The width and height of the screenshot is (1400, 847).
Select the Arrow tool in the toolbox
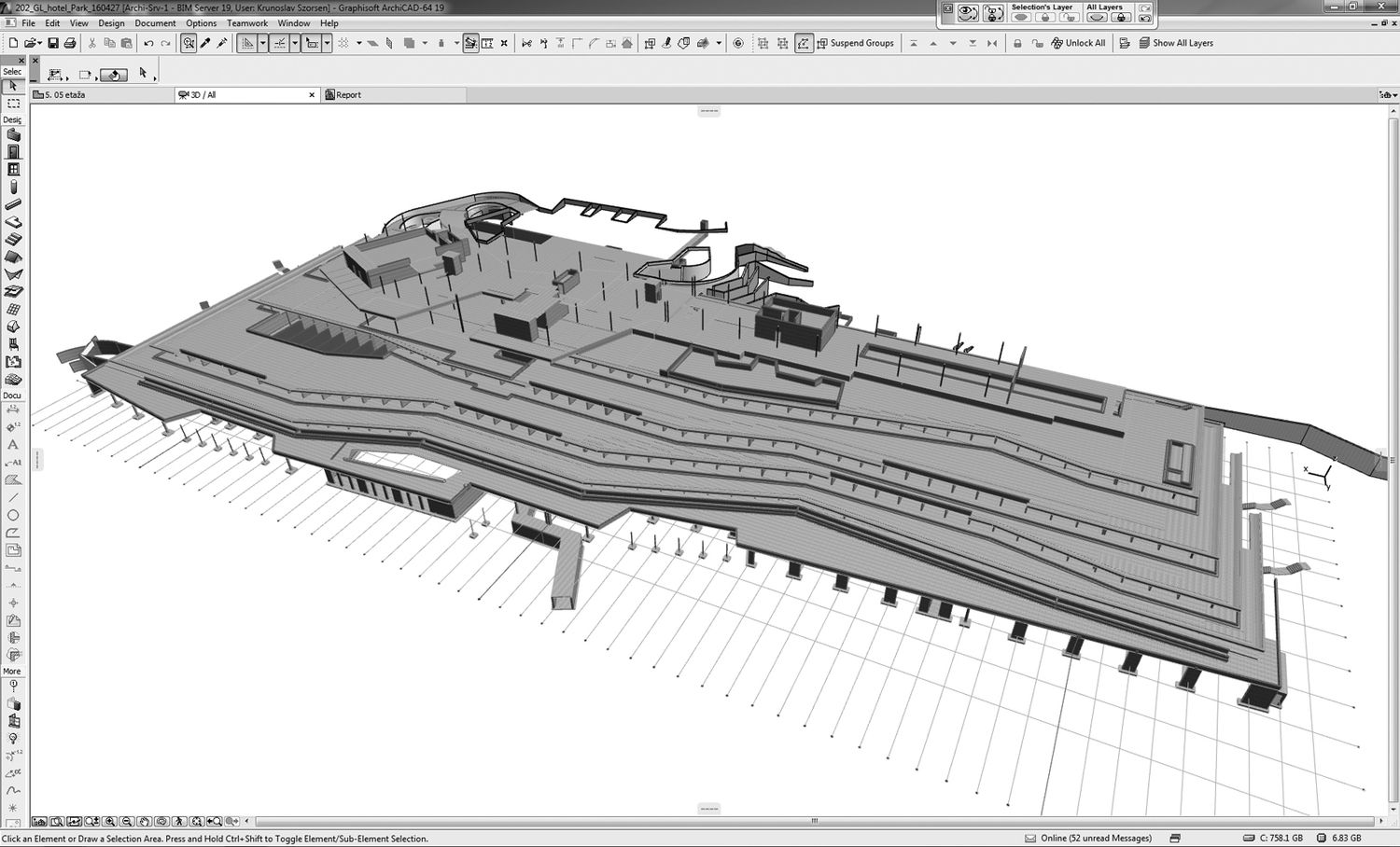[13, 86]
